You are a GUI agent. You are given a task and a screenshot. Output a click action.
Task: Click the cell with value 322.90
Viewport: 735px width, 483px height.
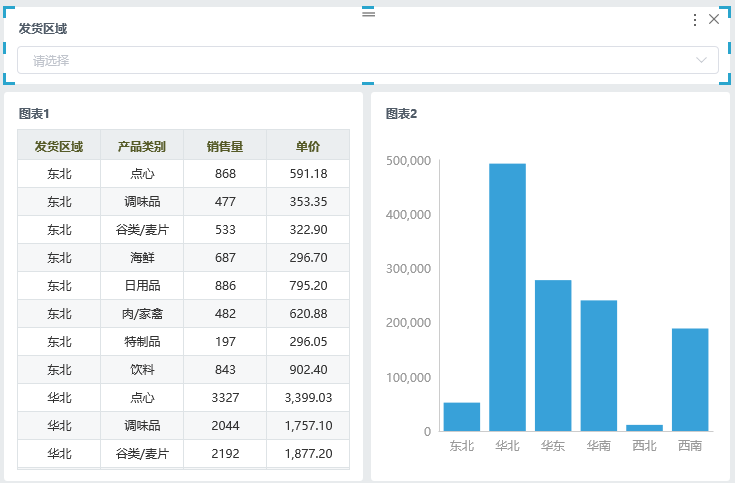(308, 230)
